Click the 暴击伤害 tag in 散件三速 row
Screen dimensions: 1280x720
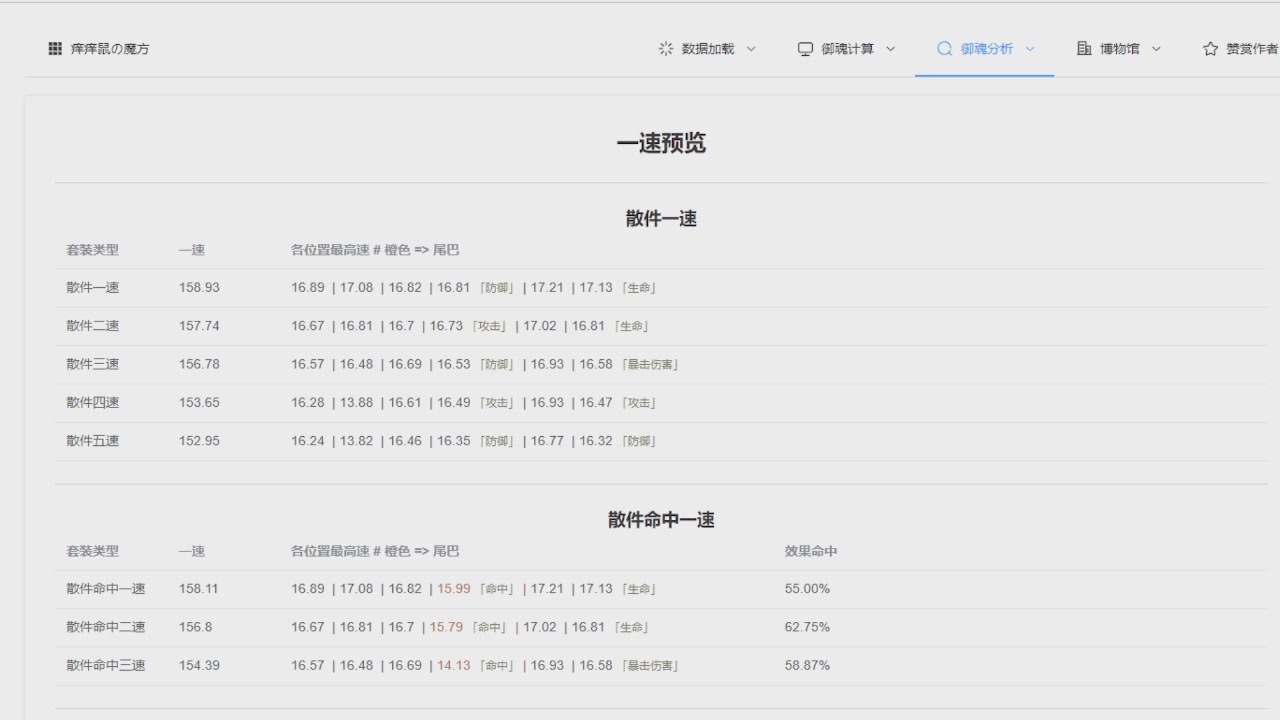650,364
